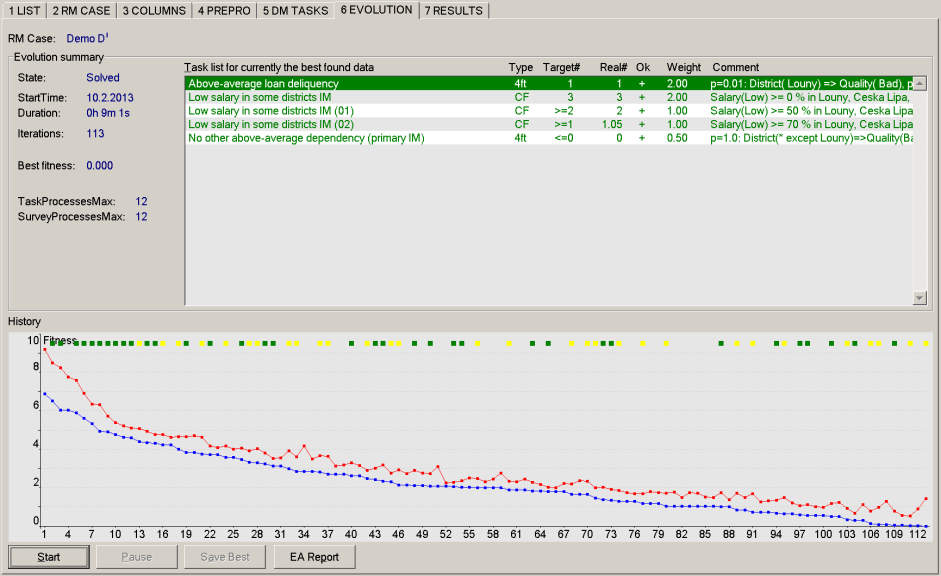Click the '<=0' target value
The height and width of the screenshot is (576, 941).
coord(564,138)
